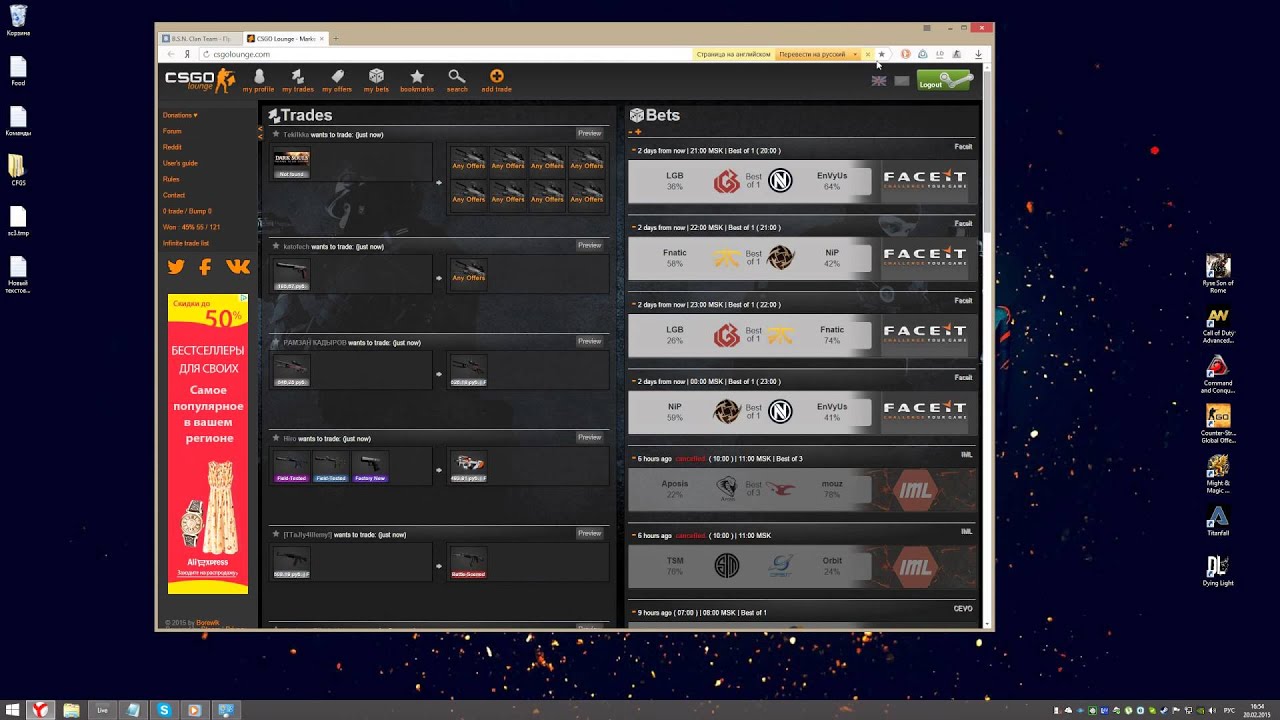Dismiss the translation bar
Image resolution: width=1280 pixels, height=720 pixels.
(868, 54)
